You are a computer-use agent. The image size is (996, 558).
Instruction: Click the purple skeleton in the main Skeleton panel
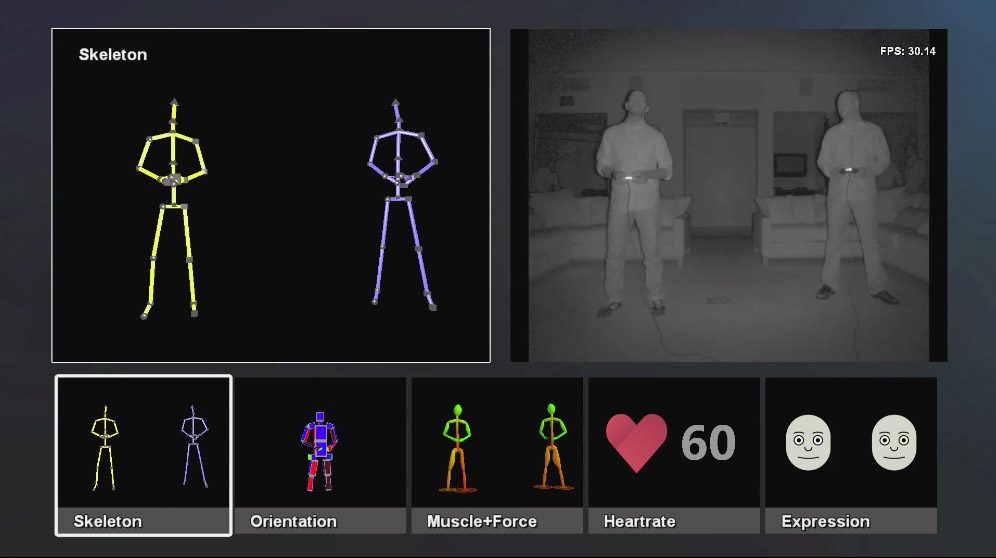(402, 205)
